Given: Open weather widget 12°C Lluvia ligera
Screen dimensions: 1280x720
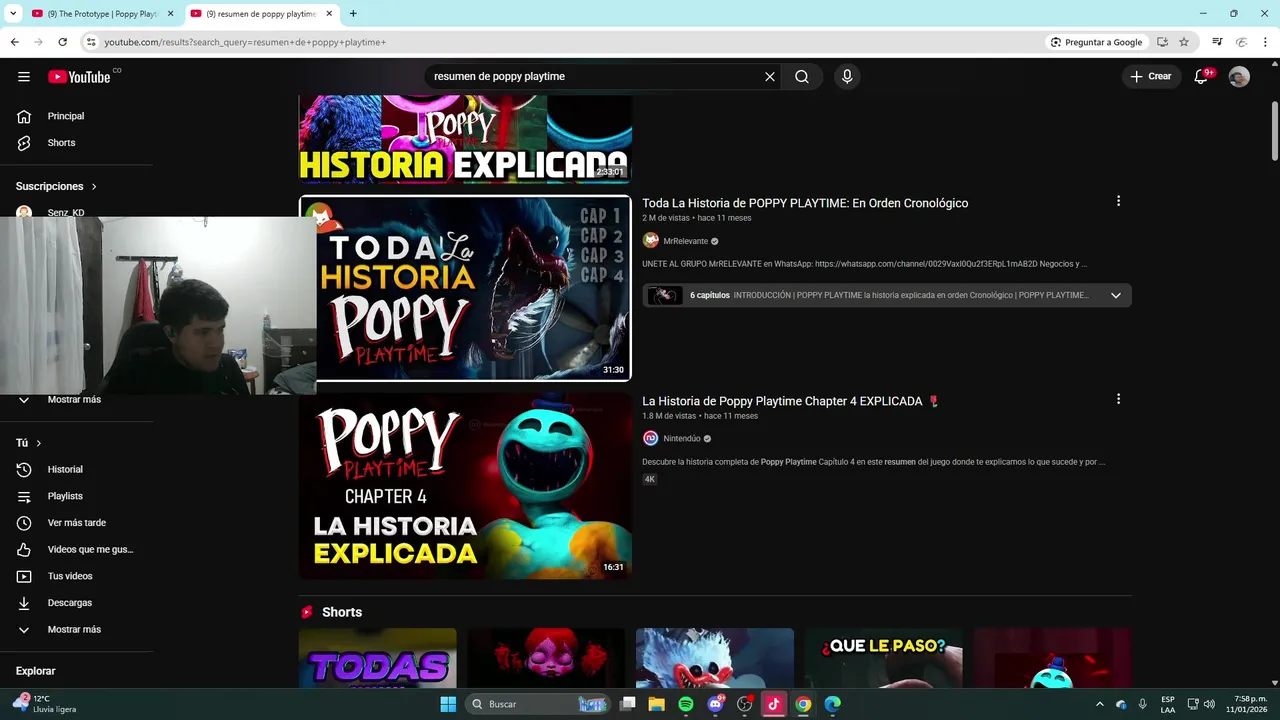Looking at the screenshot, I should tap(45, 703).
